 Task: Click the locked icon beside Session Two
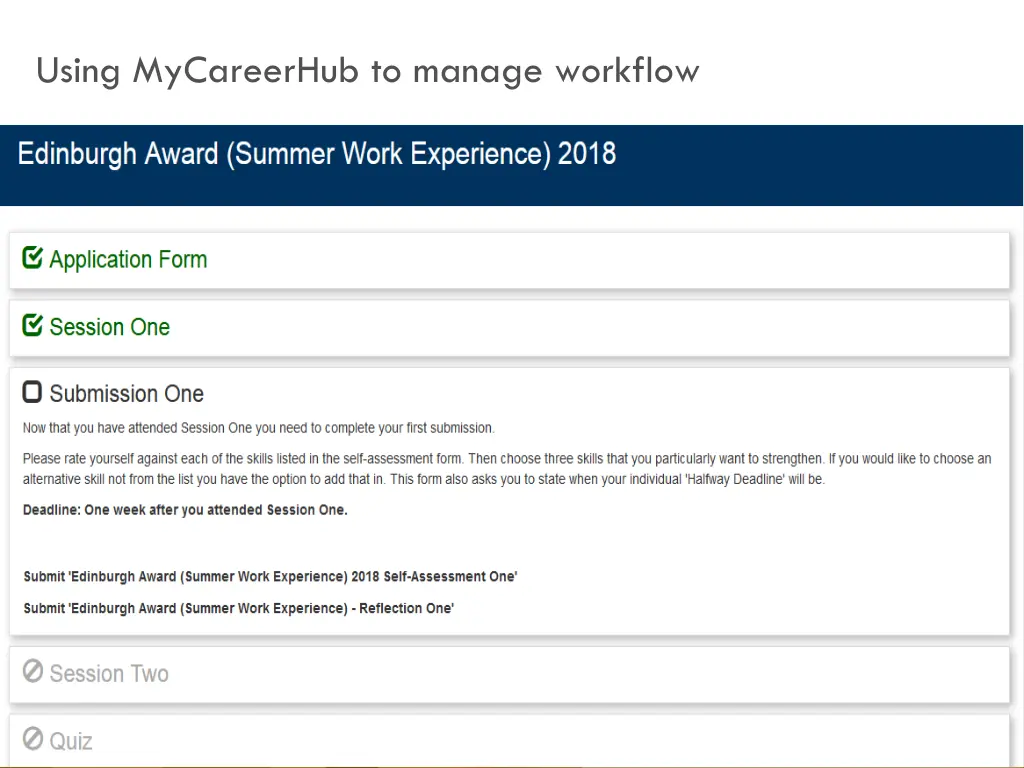click(x=33, y=671)
